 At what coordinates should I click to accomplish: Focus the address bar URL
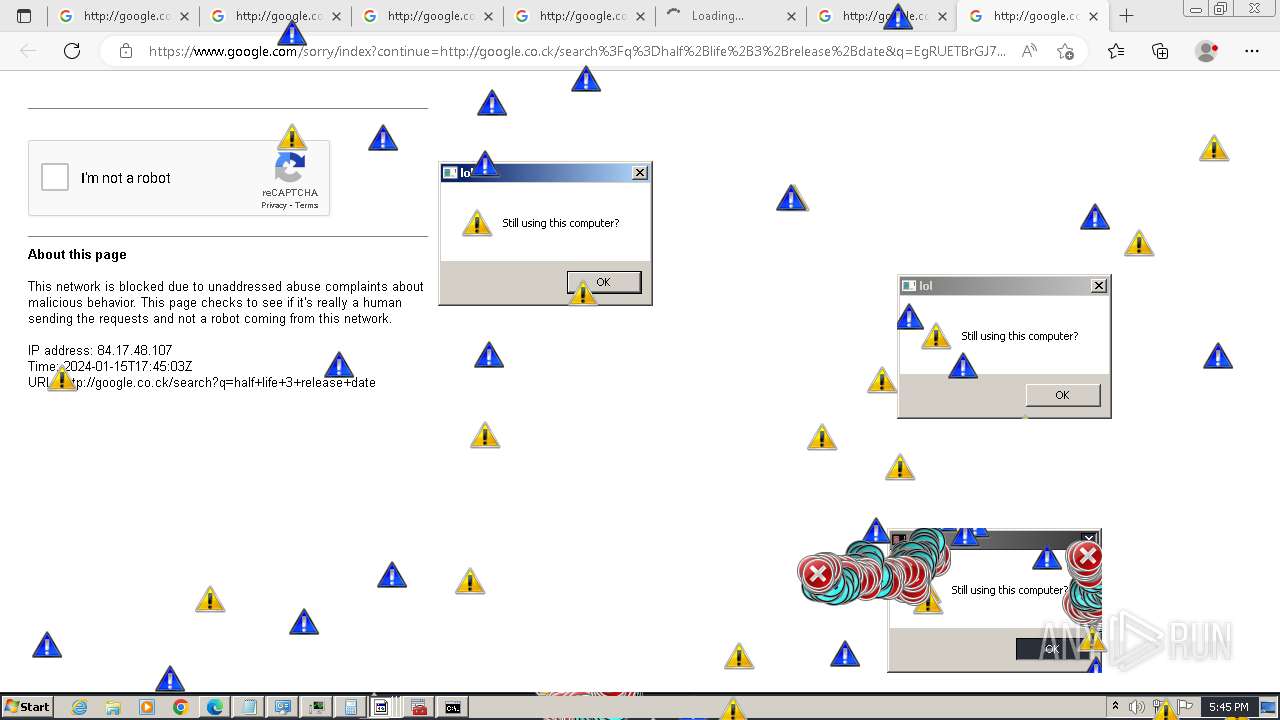tap(577, 51)
